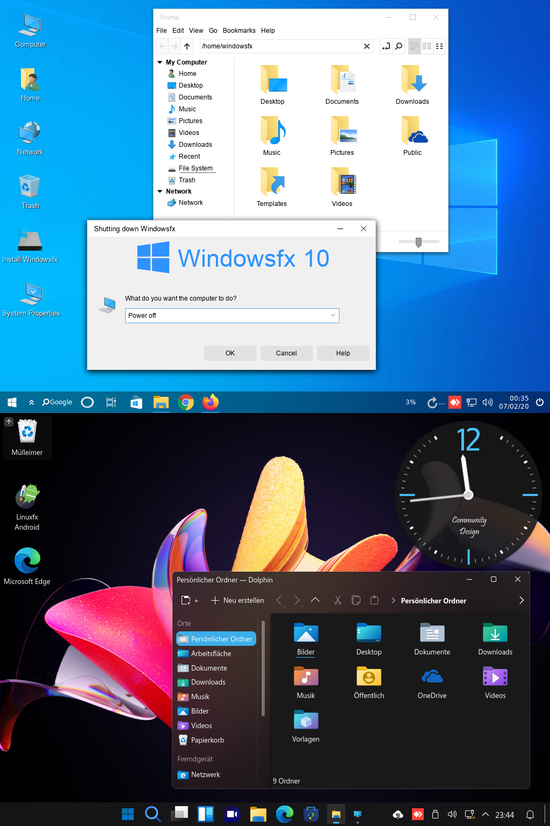Open file manager icon on upper taskbar

point(161,402)
